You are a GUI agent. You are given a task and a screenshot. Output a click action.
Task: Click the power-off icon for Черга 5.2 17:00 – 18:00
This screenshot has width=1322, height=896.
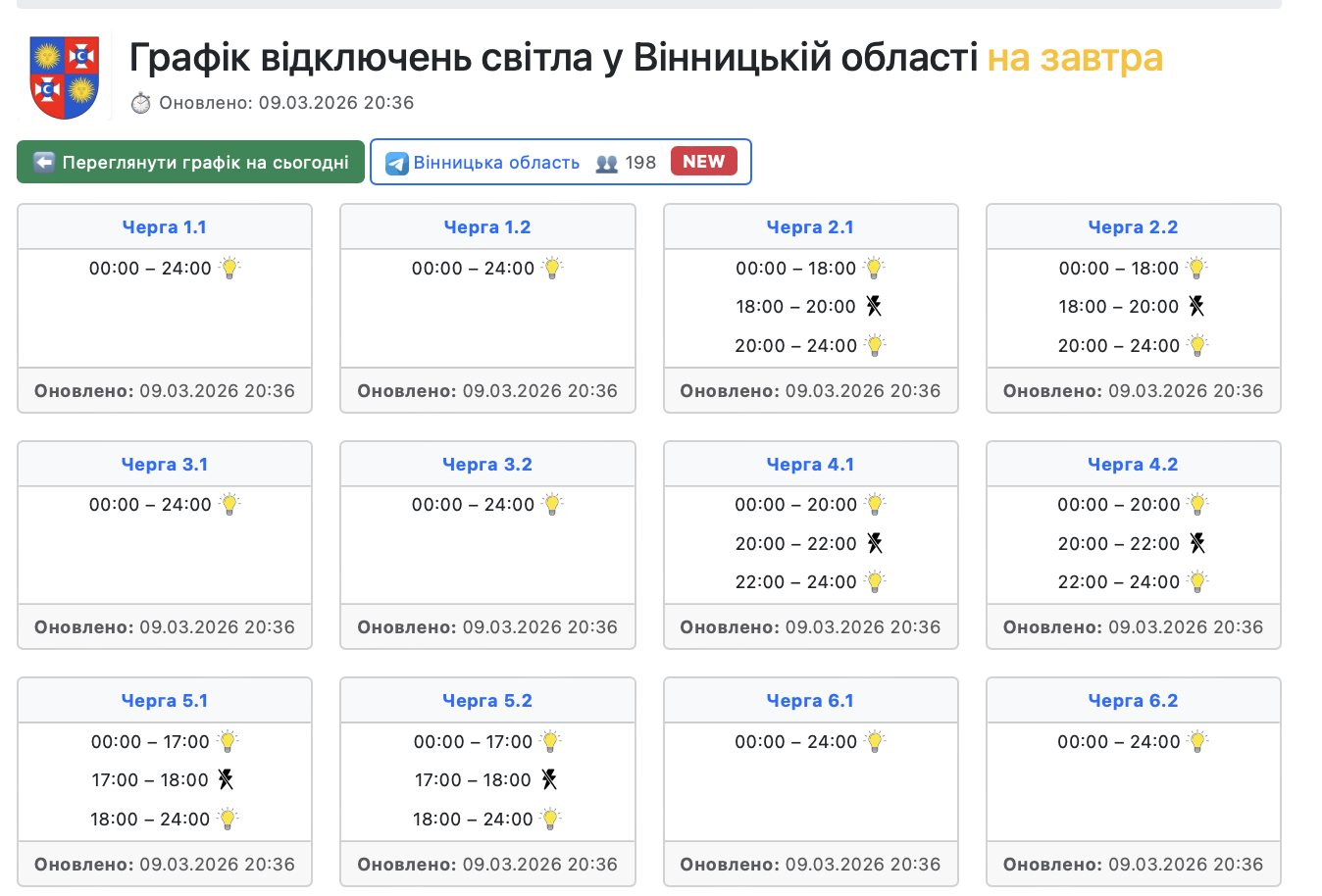[x=549, y=779]
